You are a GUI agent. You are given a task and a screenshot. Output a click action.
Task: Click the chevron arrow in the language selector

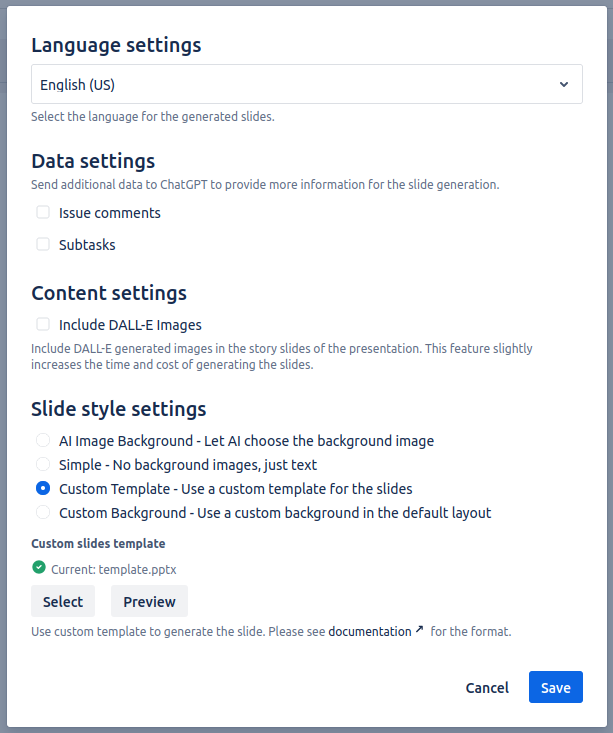(564, 85)
